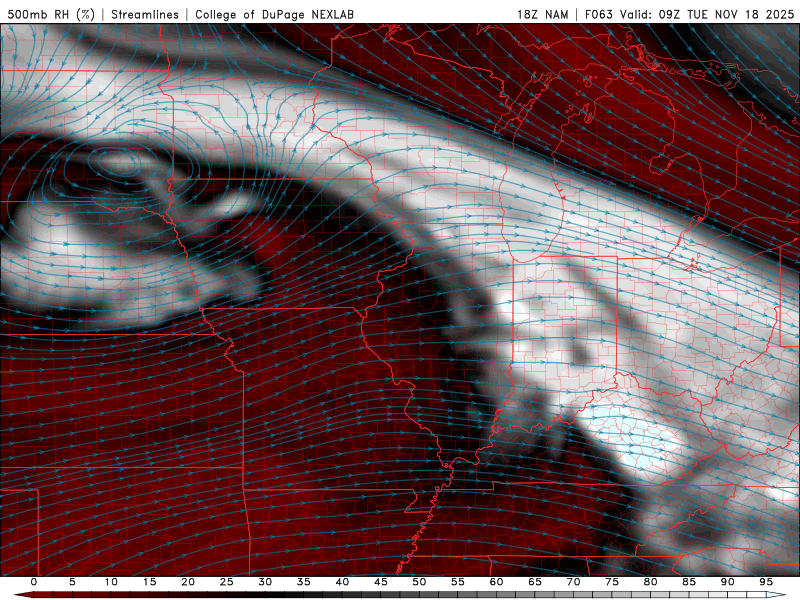Click the colorbar label "60"
Viewport: 800px width, 600px height.
click(x=496, y=582)
